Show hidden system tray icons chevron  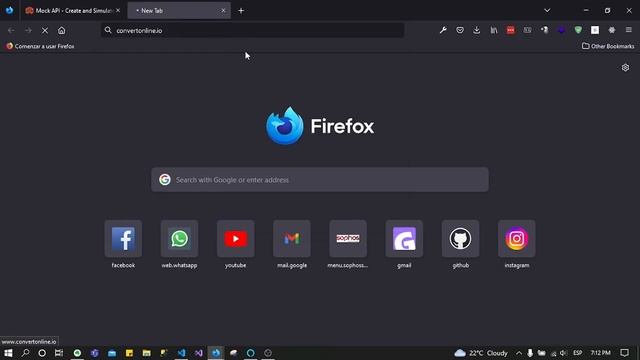pyautogui.click(x=519, y=353)
